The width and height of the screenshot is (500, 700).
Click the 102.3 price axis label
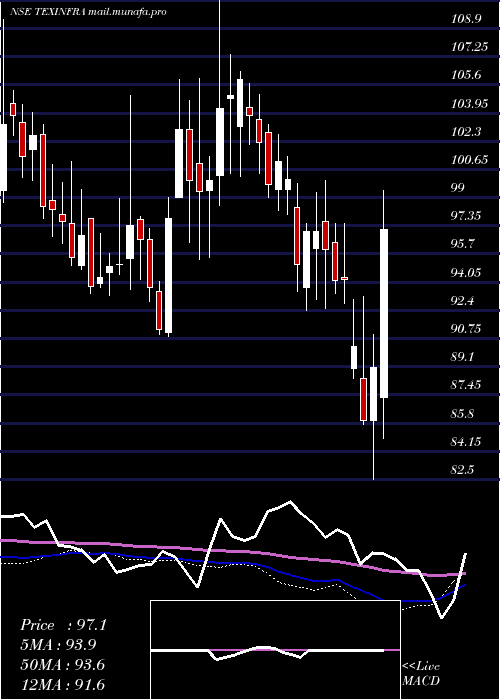pyautogui.click(x=467, y=132)
